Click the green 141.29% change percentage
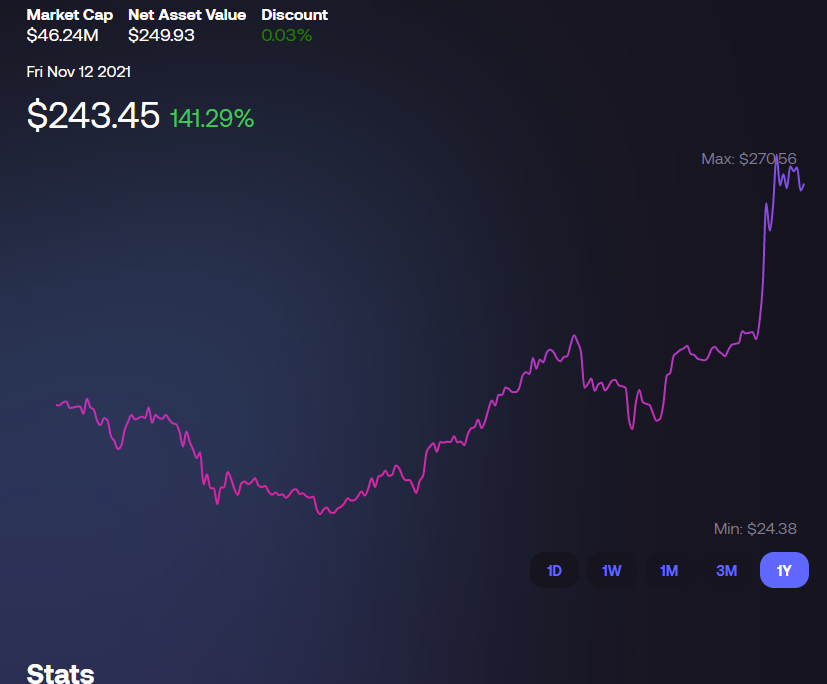Viewport: 827px width, 684px height. 212,119
